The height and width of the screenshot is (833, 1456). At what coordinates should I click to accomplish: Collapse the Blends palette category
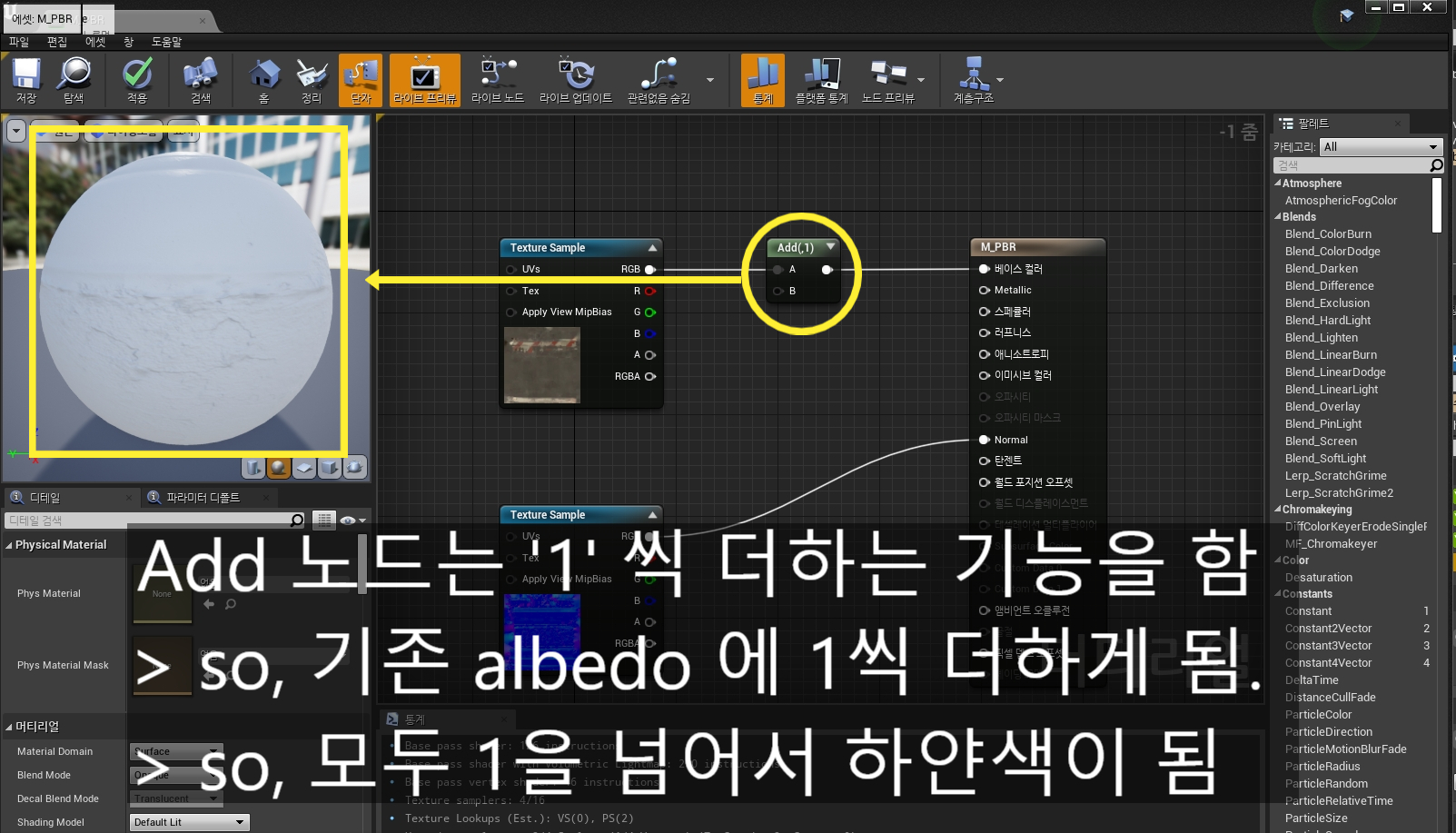1278,216
